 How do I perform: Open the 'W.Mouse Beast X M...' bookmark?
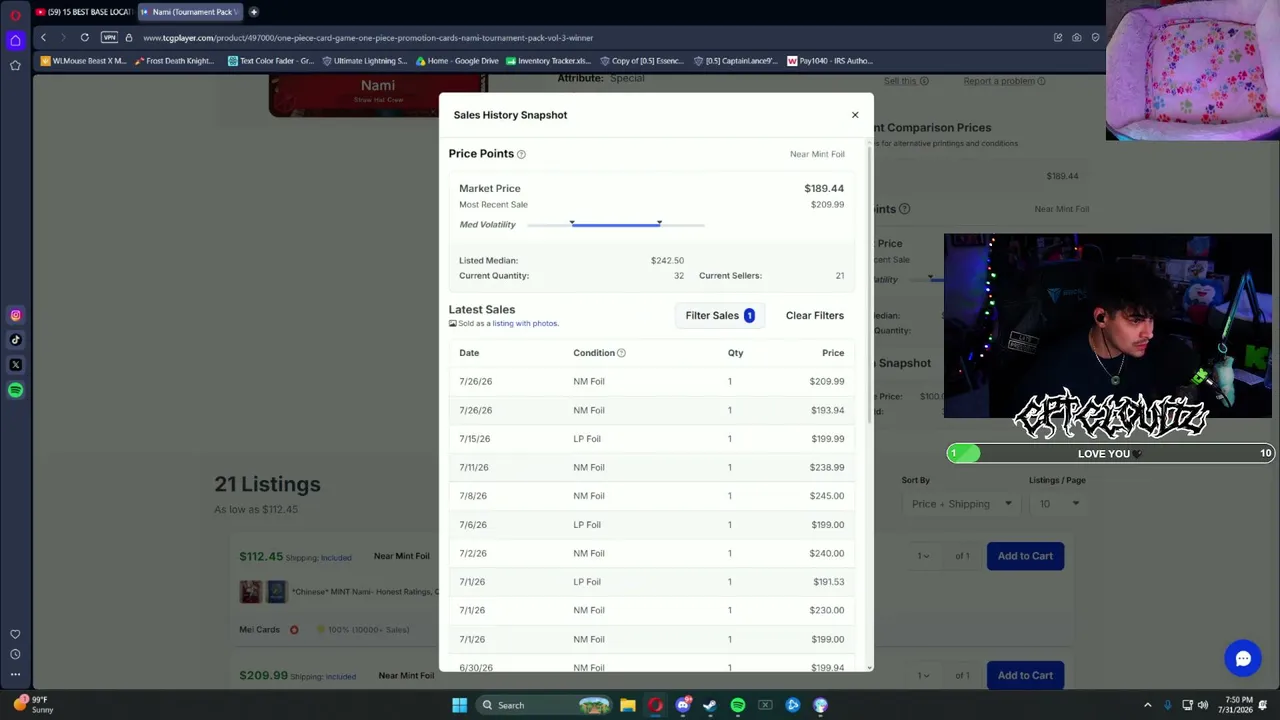pyautogui.click(x=83, y=61)
